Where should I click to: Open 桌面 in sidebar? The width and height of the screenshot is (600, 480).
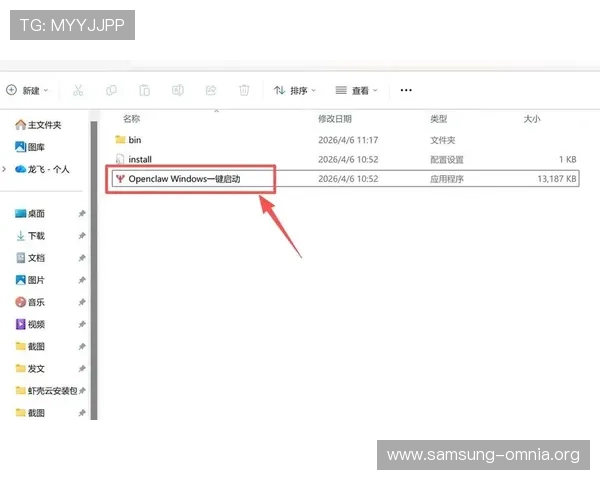pyautogui.click(x=30, y=214)
